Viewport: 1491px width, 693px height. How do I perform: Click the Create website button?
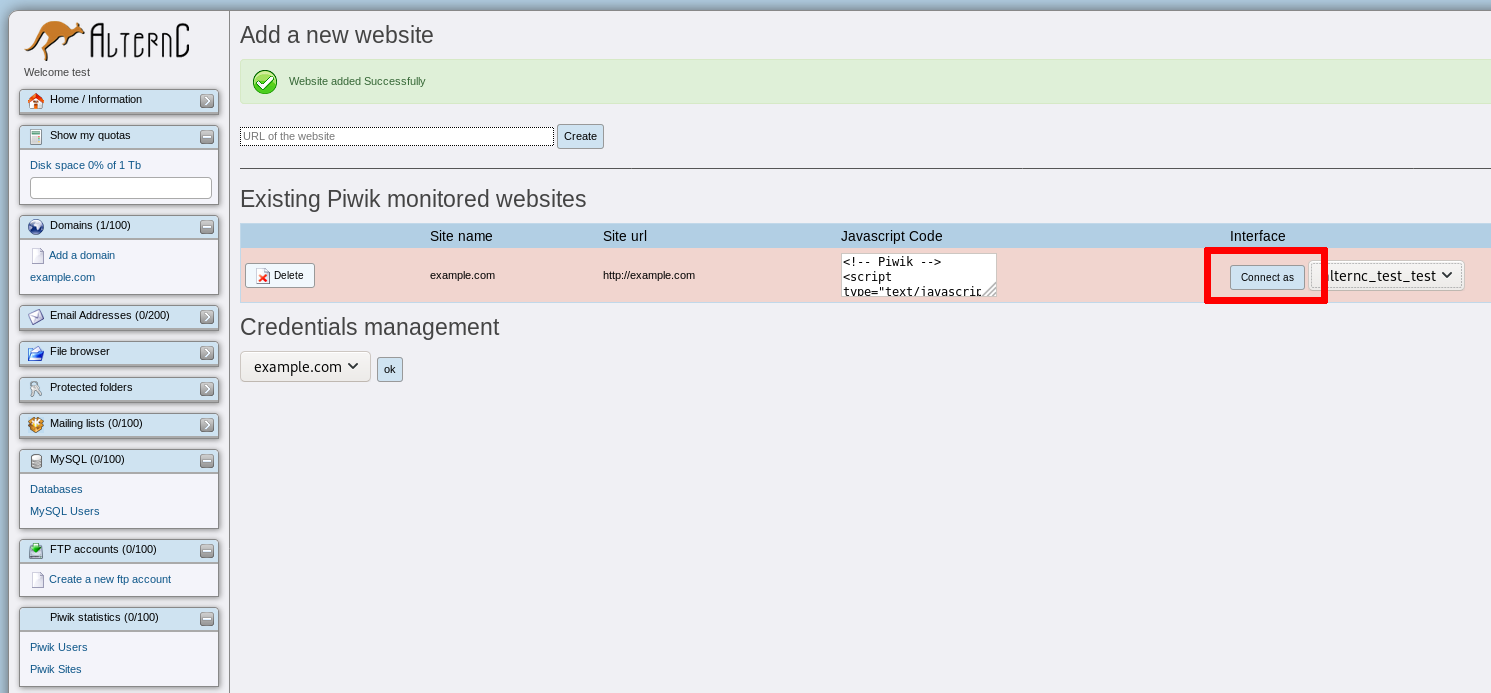coord(580,136)
